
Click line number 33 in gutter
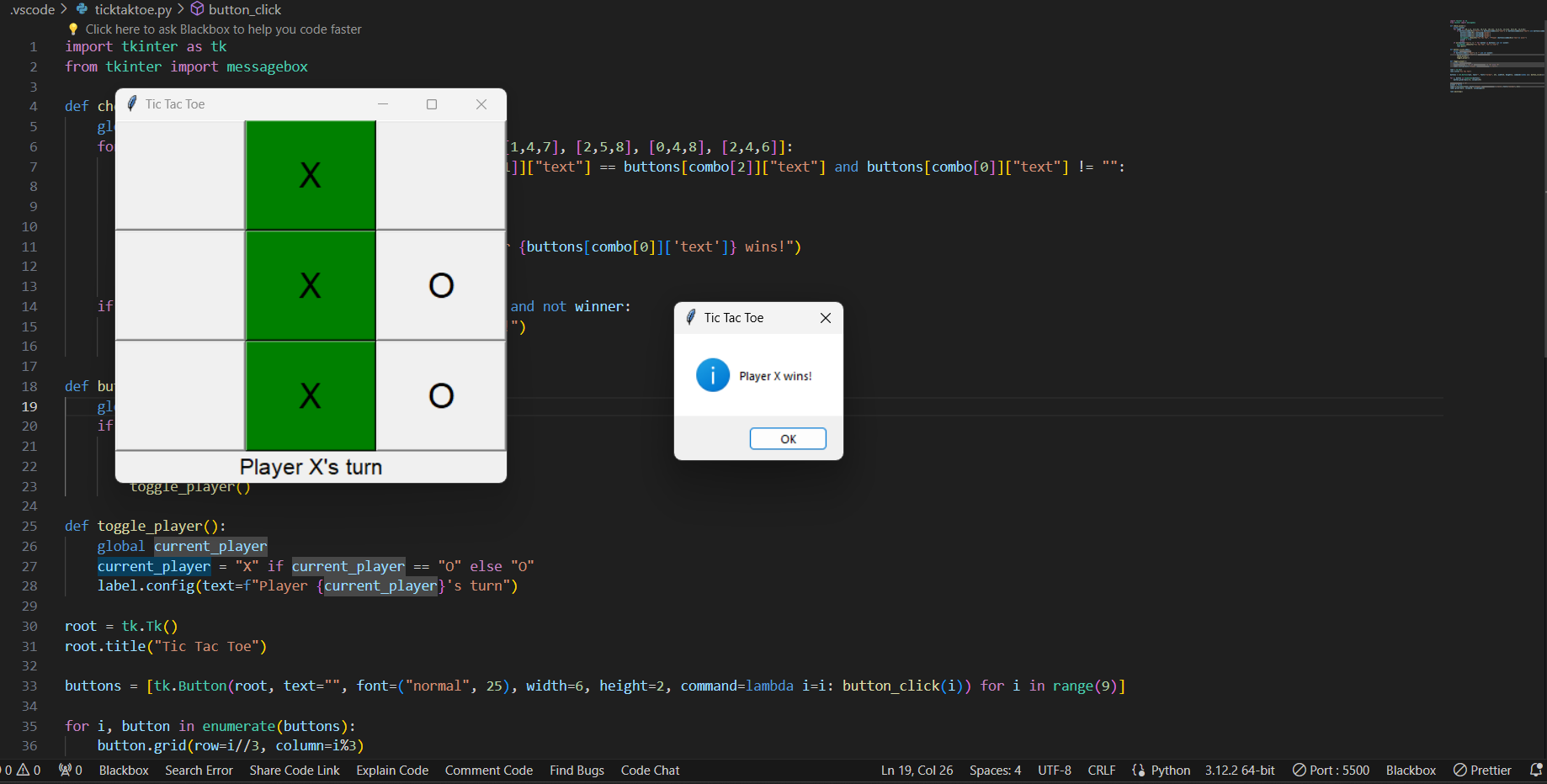coord(29,686)
